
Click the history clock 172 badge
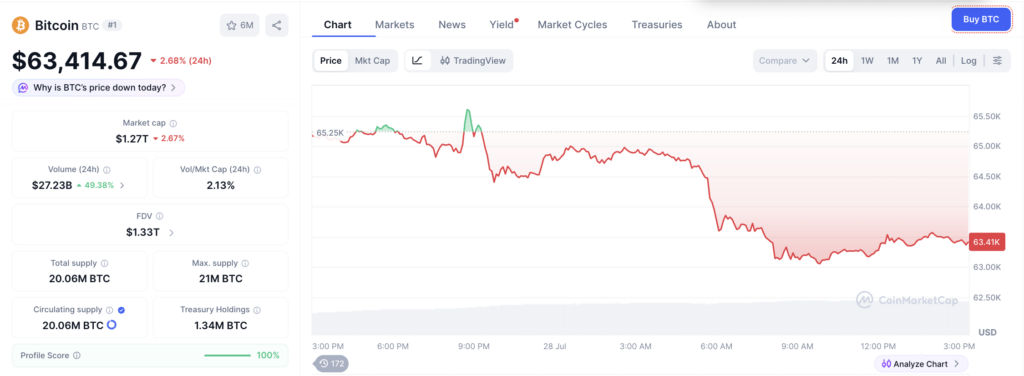tap(332, 364)
